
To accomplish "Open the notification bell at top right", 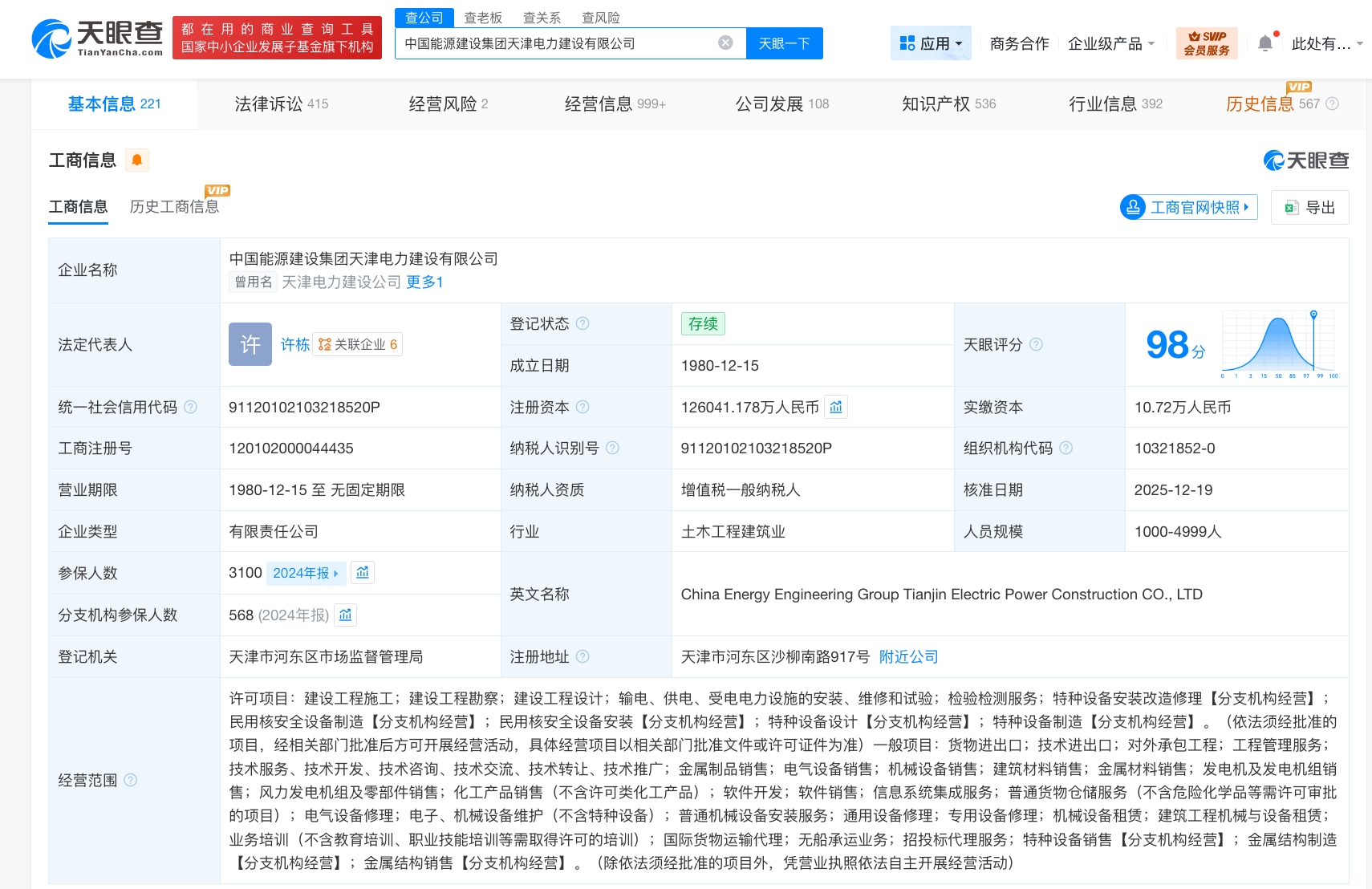I will click(x=1266, y=43).
